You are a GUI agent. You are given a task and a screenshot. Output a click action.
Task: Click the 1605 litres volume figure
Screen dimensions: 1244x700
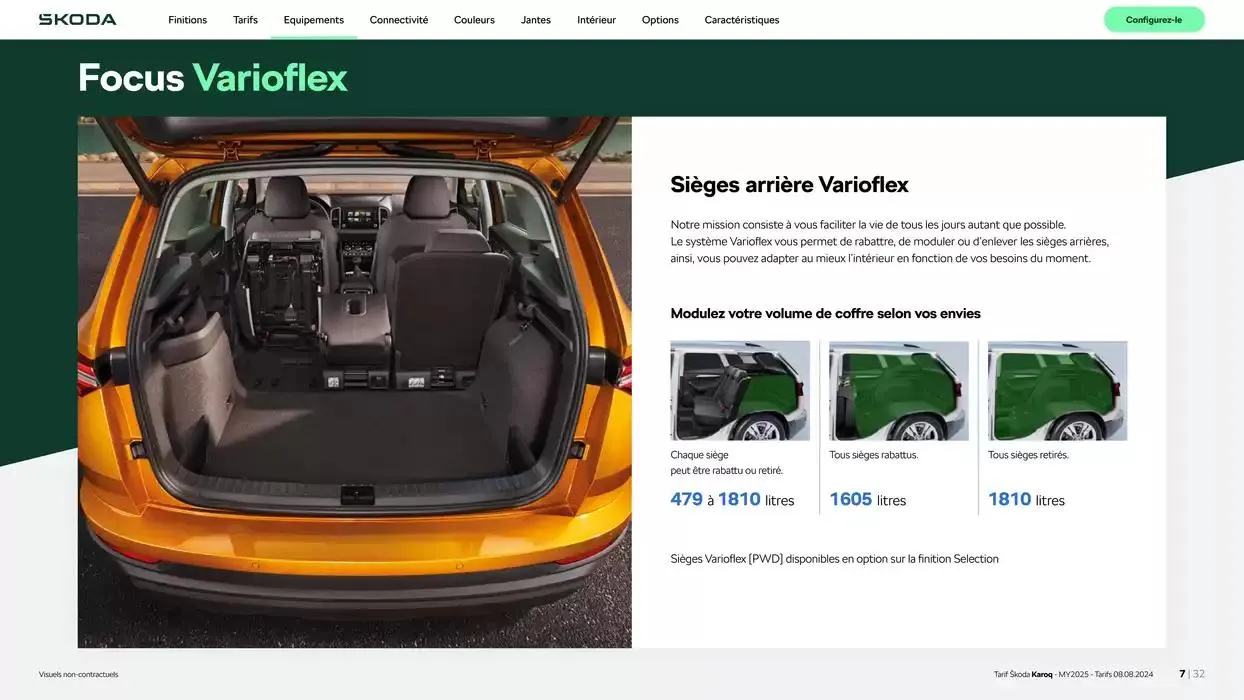tap(867, 500)
